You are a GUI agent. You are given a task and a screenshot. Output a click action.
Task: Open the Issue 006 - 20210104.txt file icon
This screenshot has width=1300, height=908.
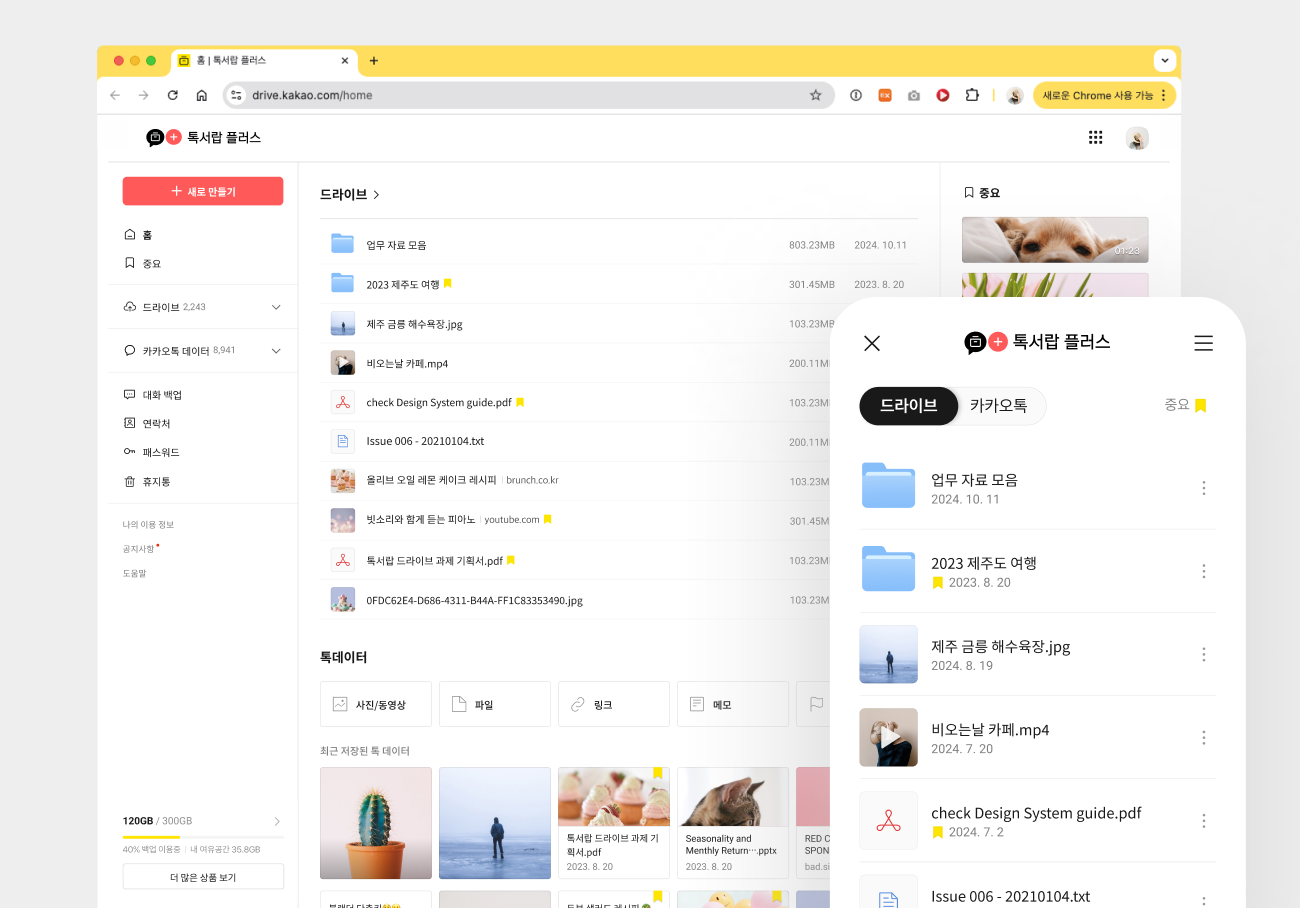(x=343, y=441)
